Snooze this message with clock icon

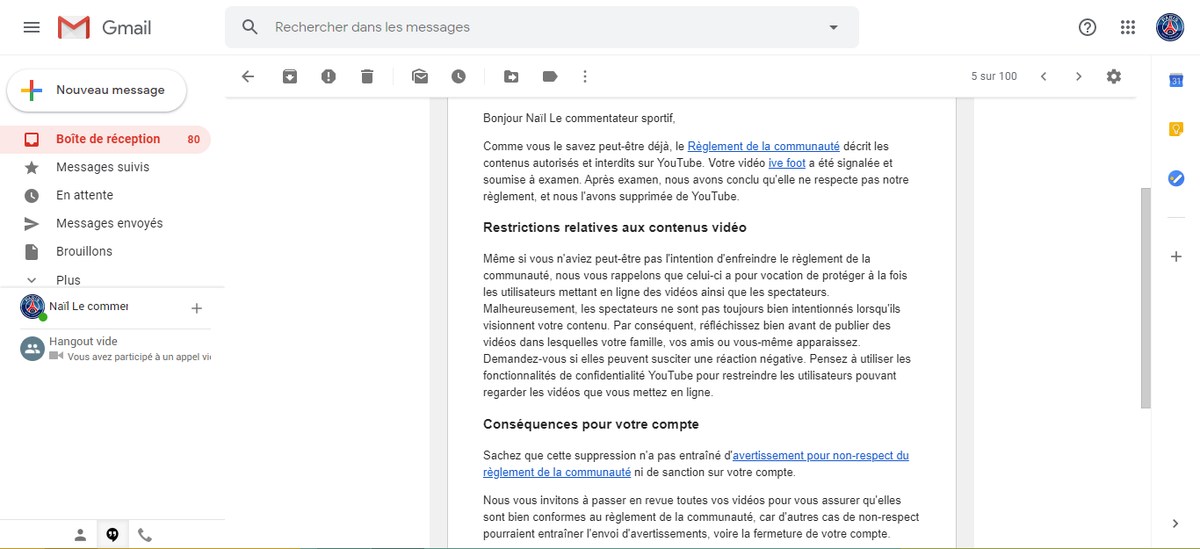[x=458, y=76]
